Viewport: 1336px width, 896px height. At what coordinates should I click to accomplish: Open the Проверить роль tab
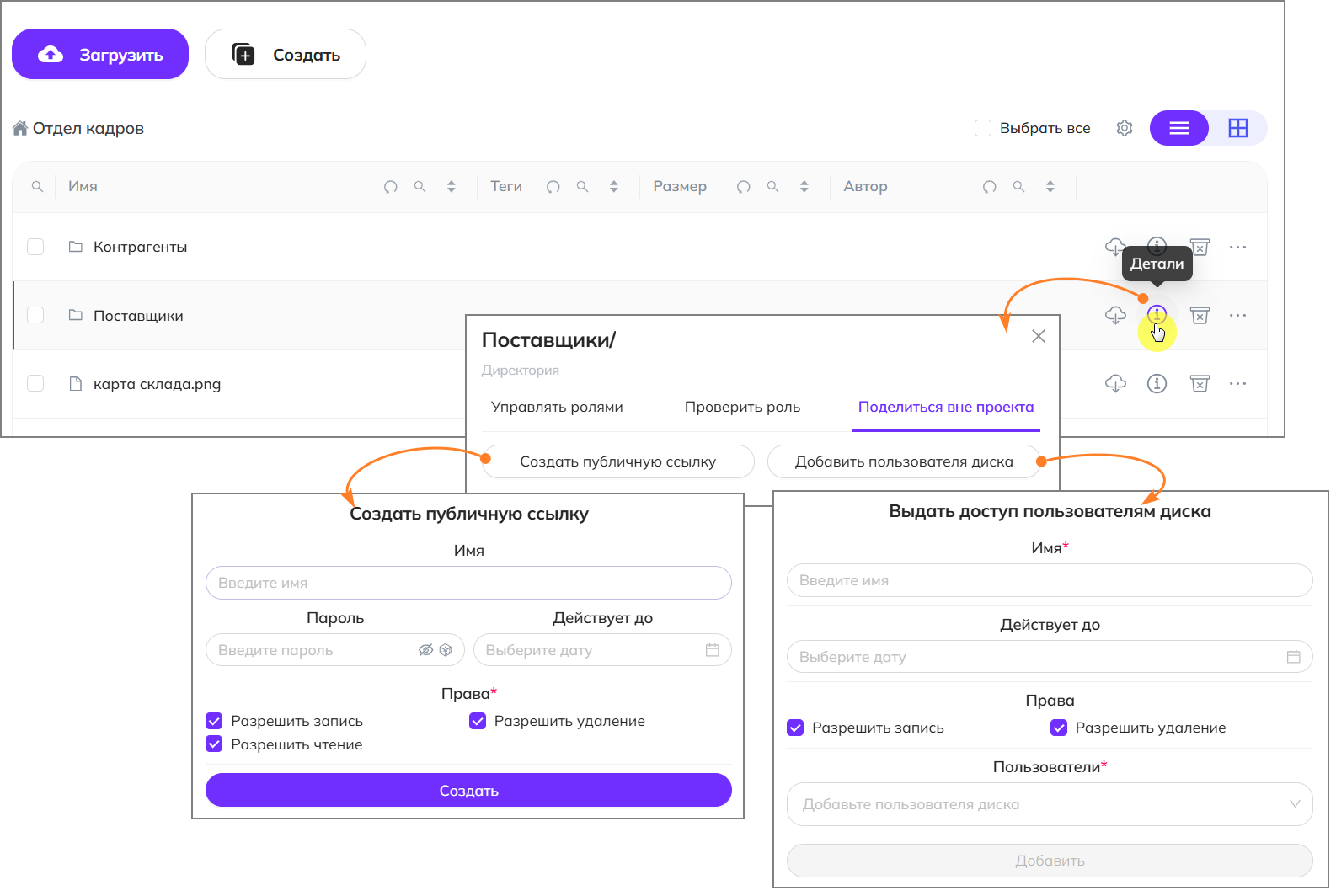click(742, 408)
